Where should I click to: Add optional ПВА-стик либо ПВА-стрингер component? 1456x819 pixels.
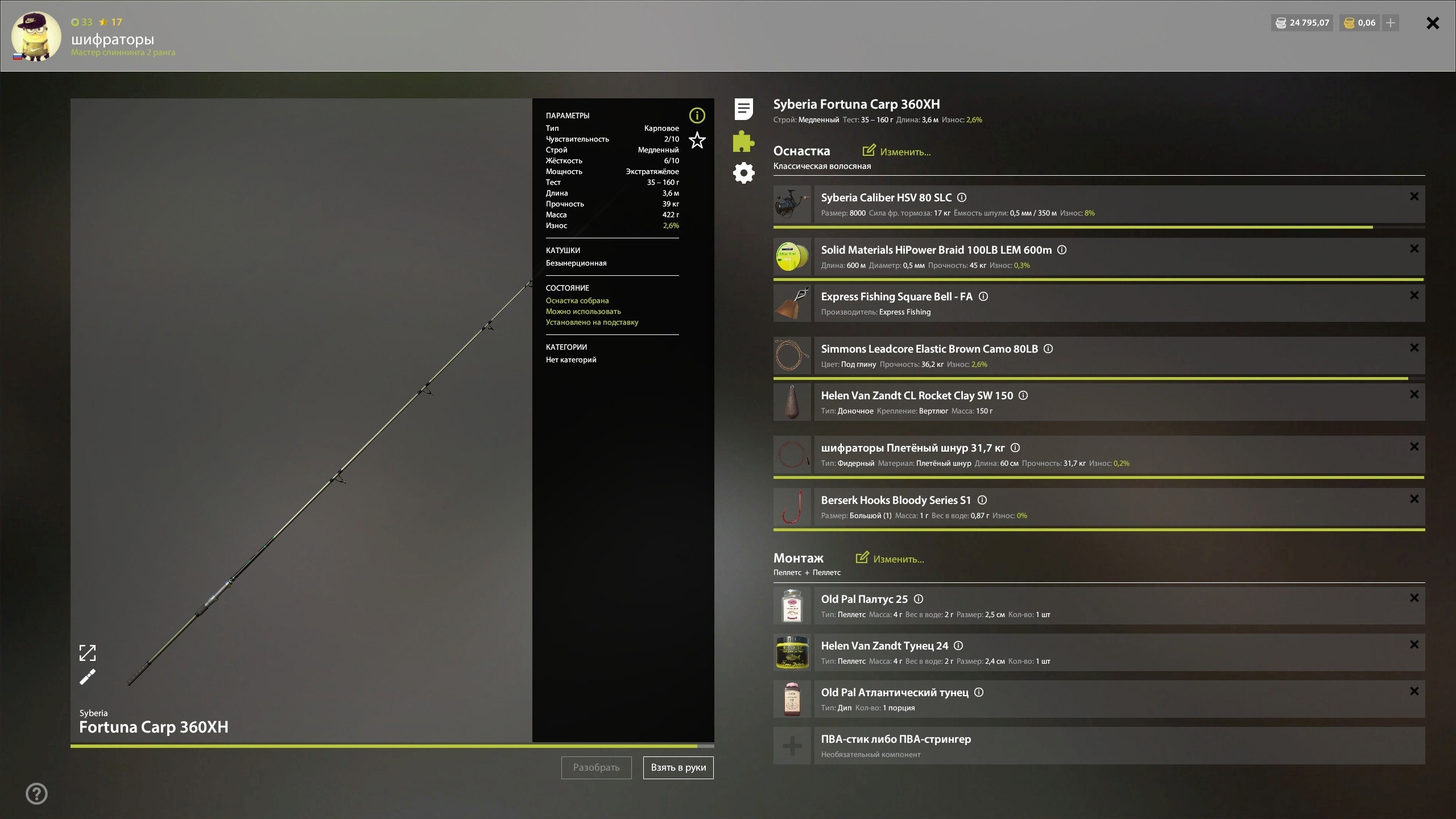point(792,746)
